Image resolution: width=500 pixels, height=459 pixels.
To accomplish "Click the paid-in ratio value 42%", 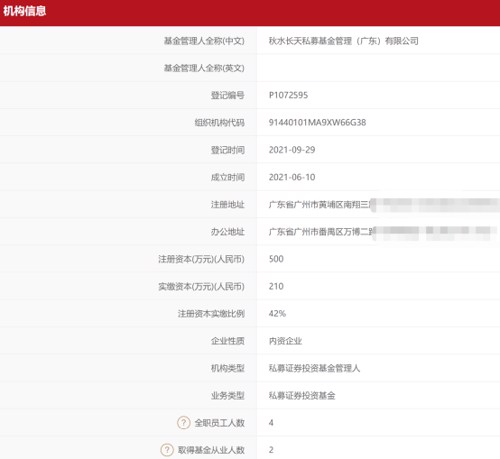I will 277,314.
